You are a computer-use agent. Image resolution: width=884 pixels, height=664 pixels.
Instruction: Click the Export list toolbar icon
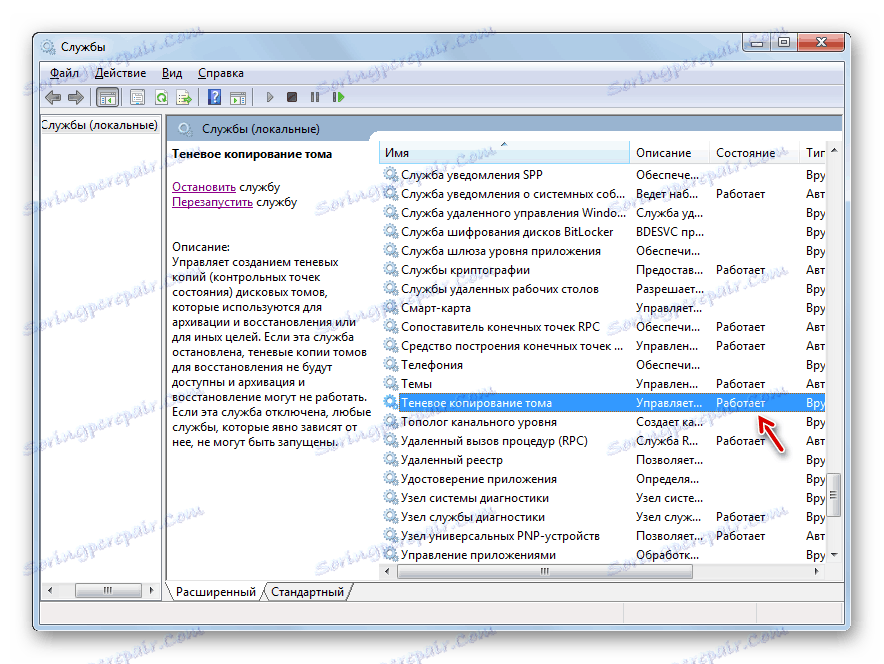pyautogui.click(x=184, y=98)
